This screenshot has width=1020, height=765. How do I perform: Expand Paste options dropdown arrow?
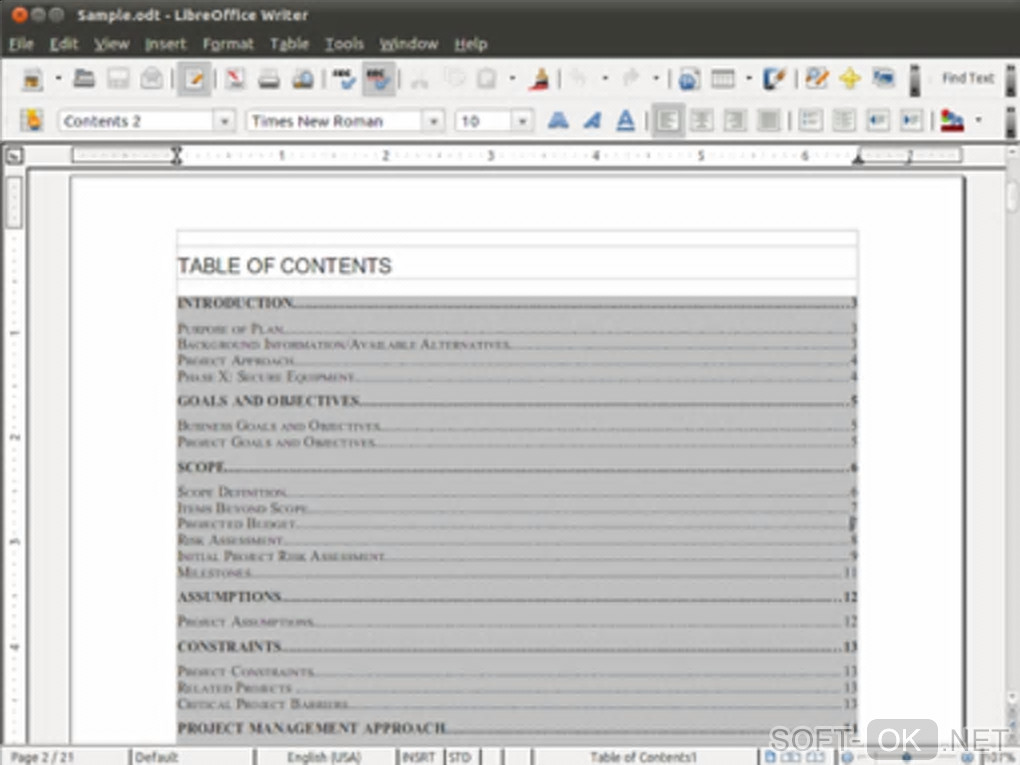(512, 79)
